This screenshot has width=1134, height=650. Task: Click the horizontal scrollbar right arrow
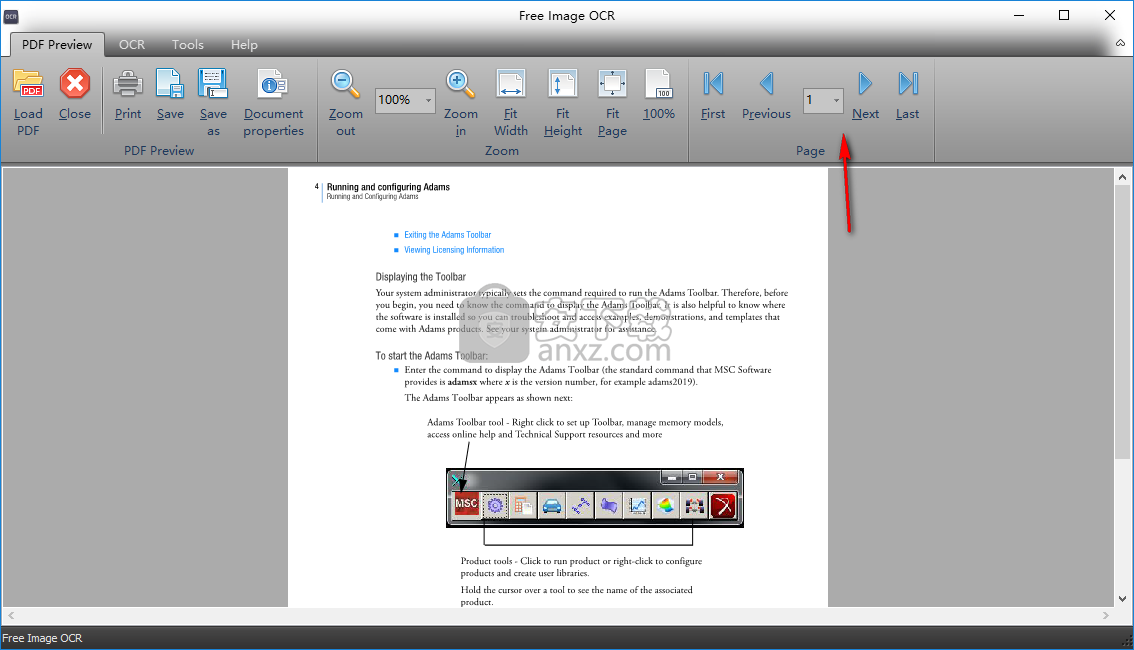(1106, 615)
